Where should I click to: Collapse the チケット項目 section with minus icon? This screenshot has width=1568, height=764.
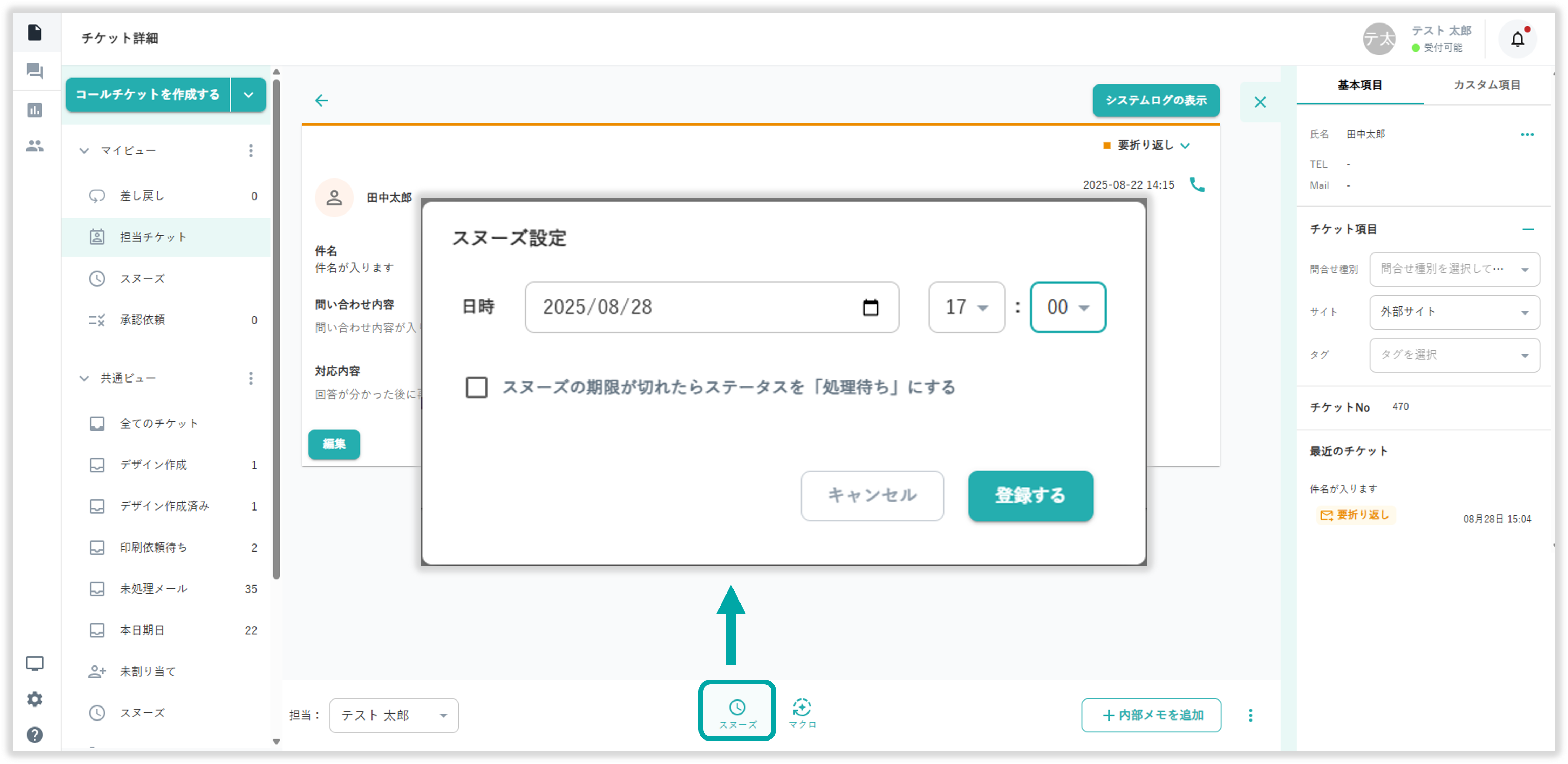click(1527, 230)
